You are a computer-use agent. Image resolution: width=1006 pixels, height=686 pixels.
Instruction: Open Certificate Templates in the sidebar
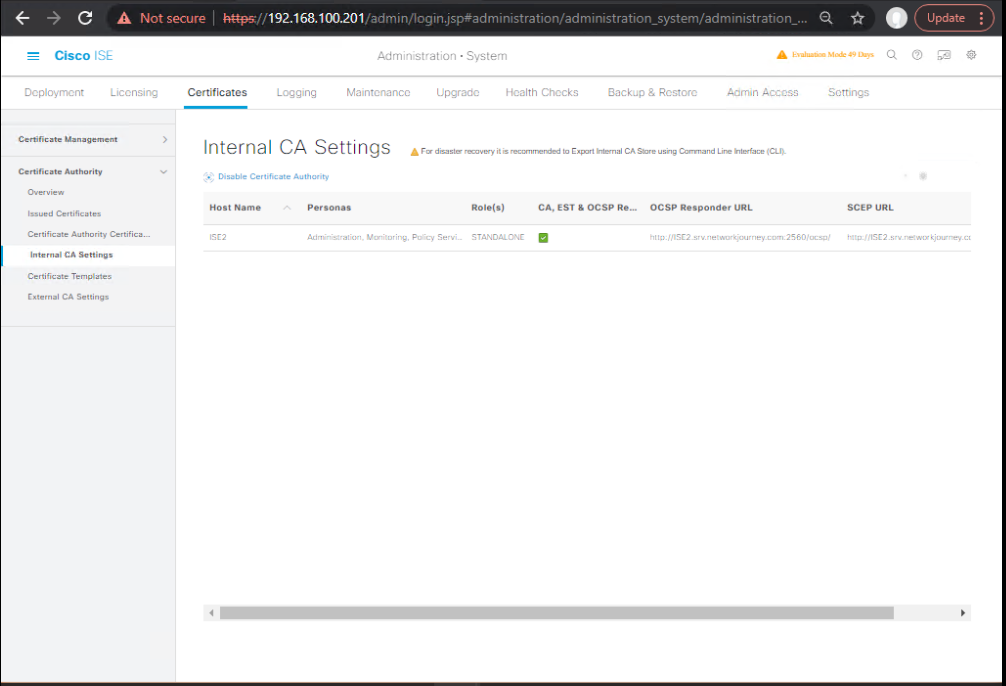69,276
